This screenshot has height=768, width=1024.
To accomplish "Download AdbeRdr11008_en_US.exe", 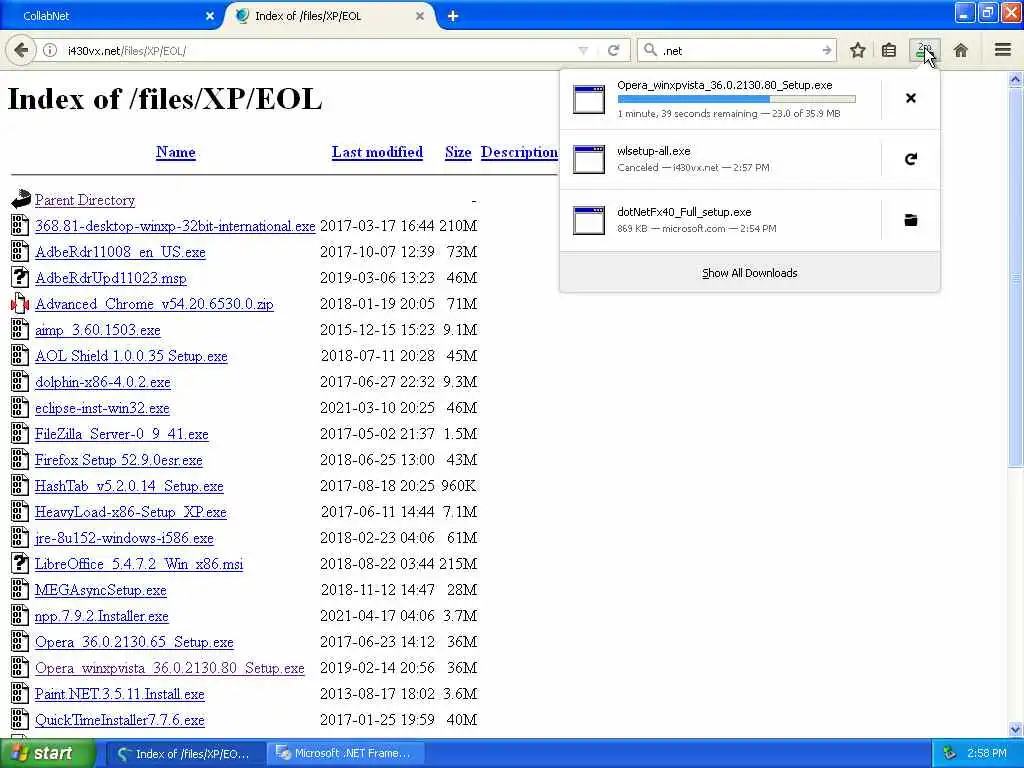I will point(120,252).
